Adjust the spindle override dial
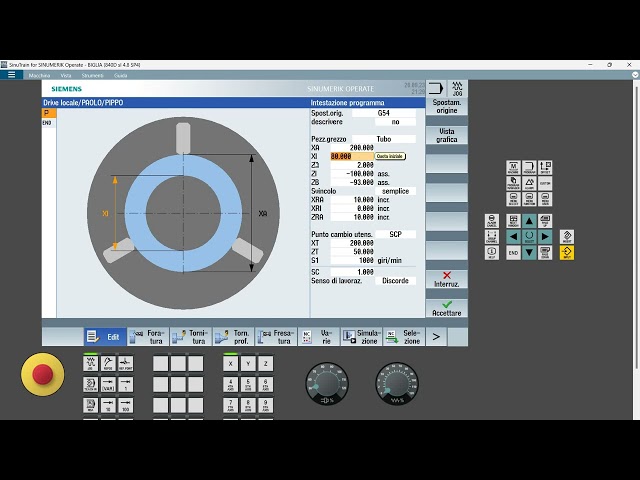Screen dimensions: 640x480 pos(327,384)
